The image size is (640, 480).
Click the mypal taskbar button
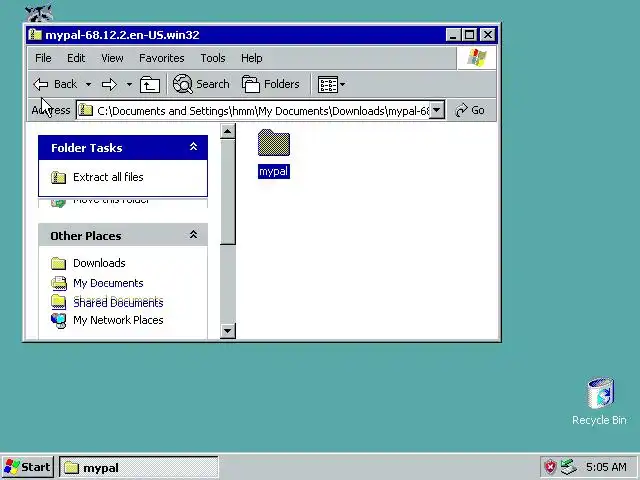click(x=139, y=467)
